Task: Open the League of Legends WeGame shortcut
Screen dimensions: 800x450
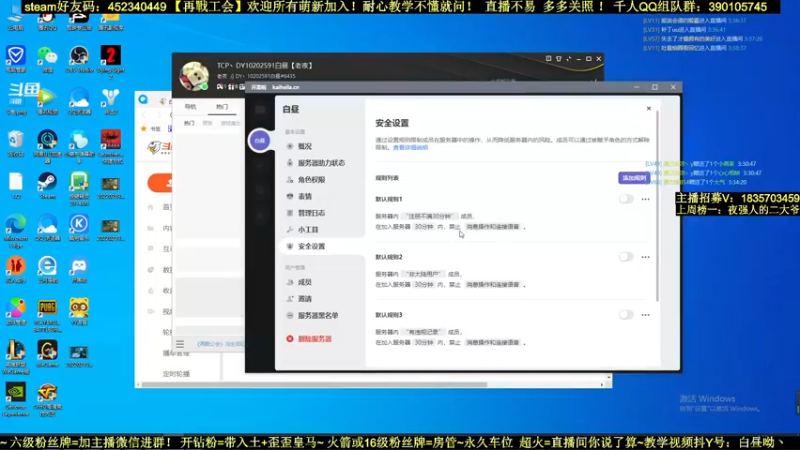Action: point(16,357)
